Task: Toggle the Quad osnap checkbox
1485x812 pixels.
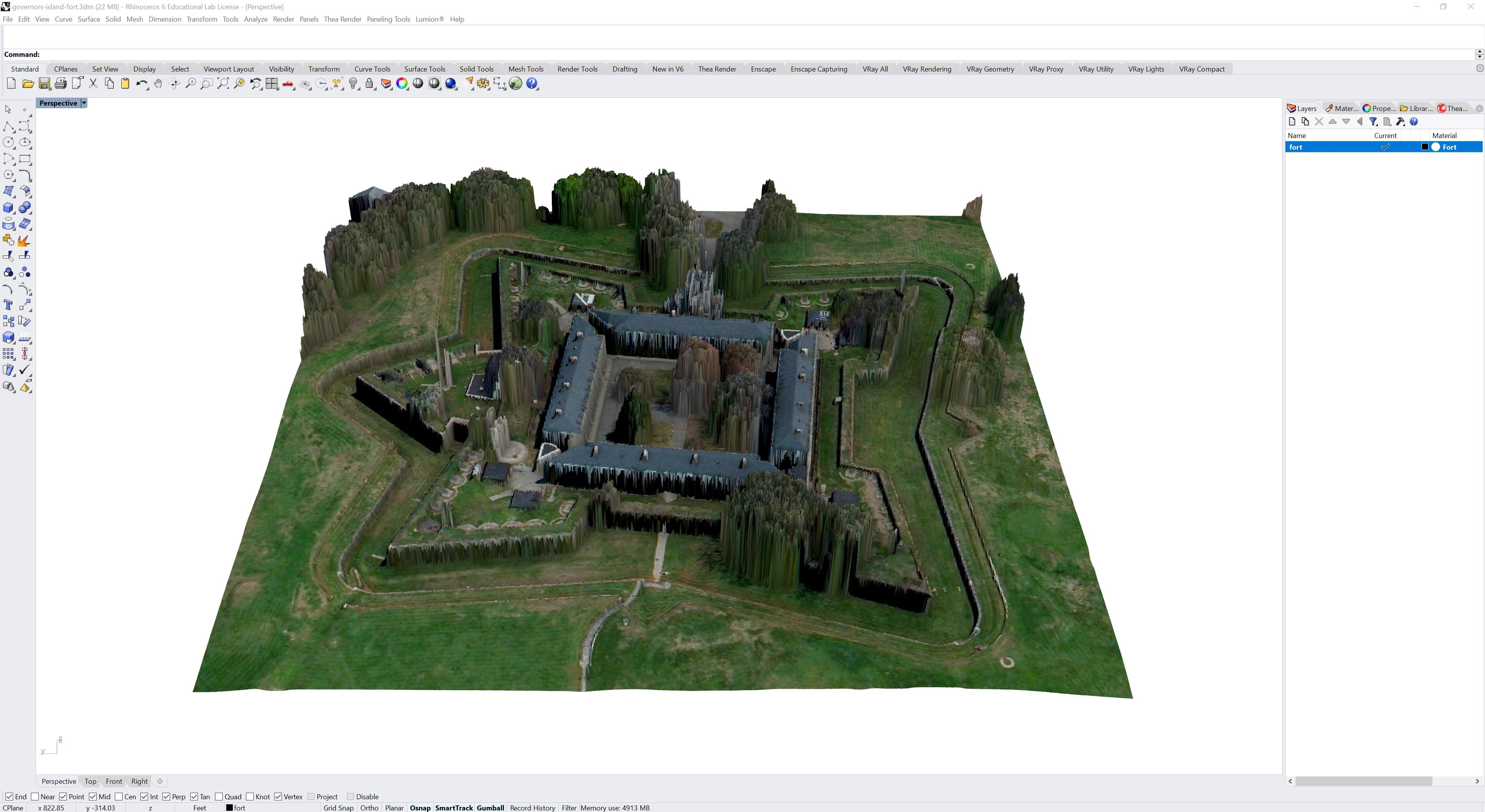Action: click(219, 797)
